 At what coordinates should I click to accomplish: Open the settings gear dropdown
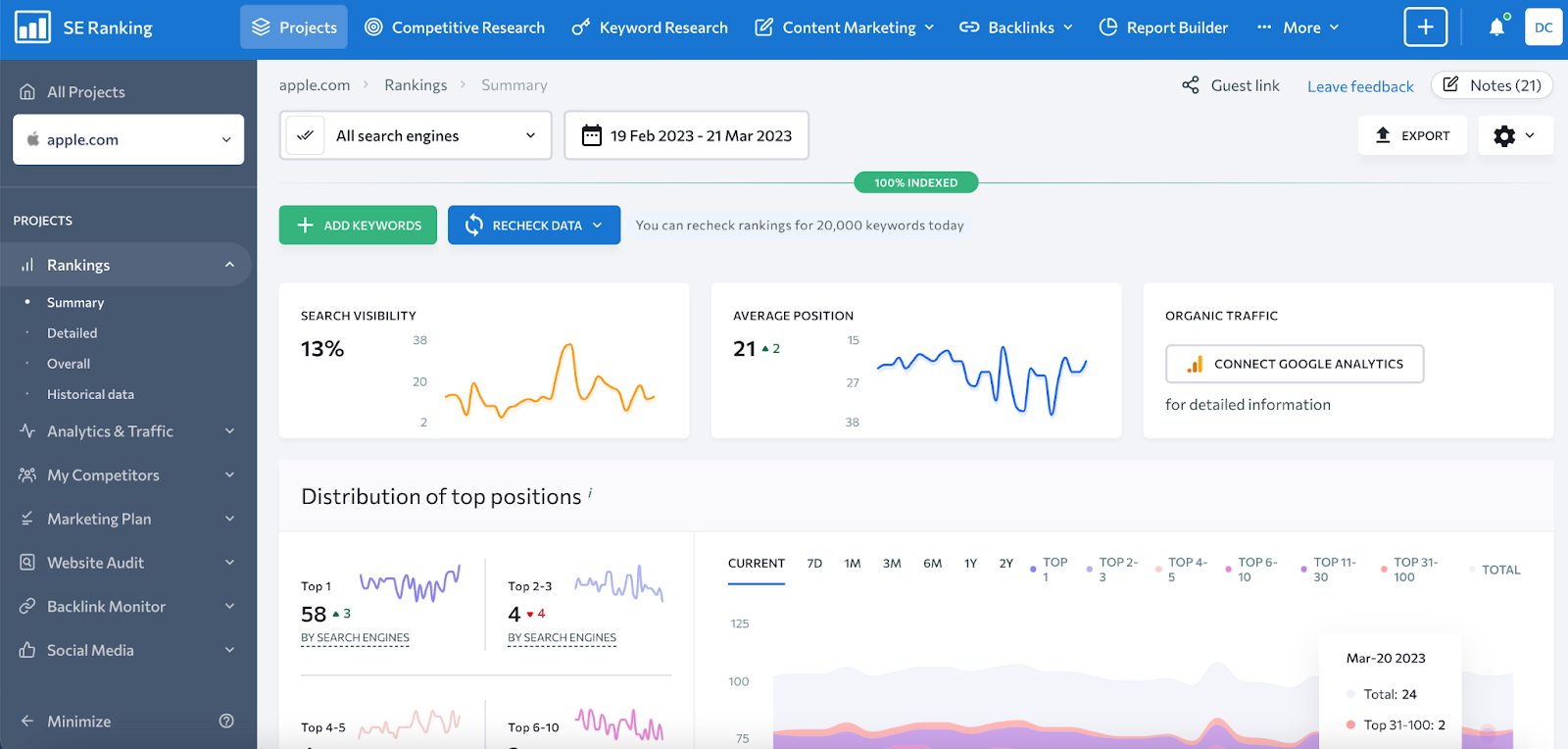[x=1515, y=135]
